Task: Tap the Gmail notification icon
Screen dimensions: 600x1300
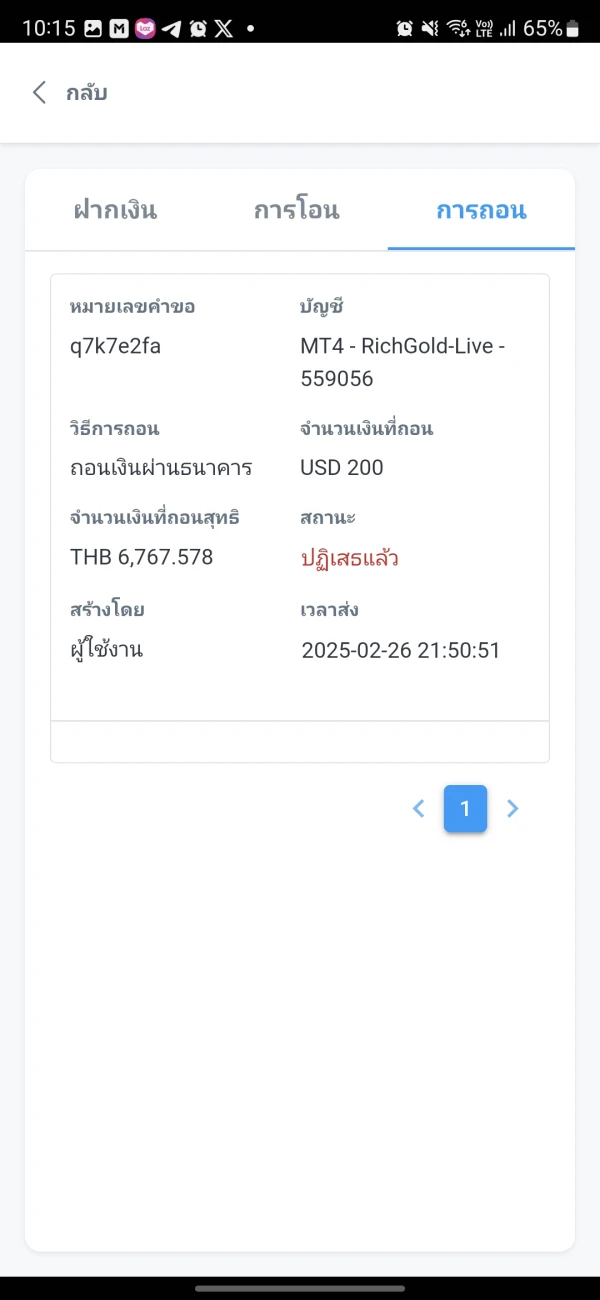Action: (119, 28)
